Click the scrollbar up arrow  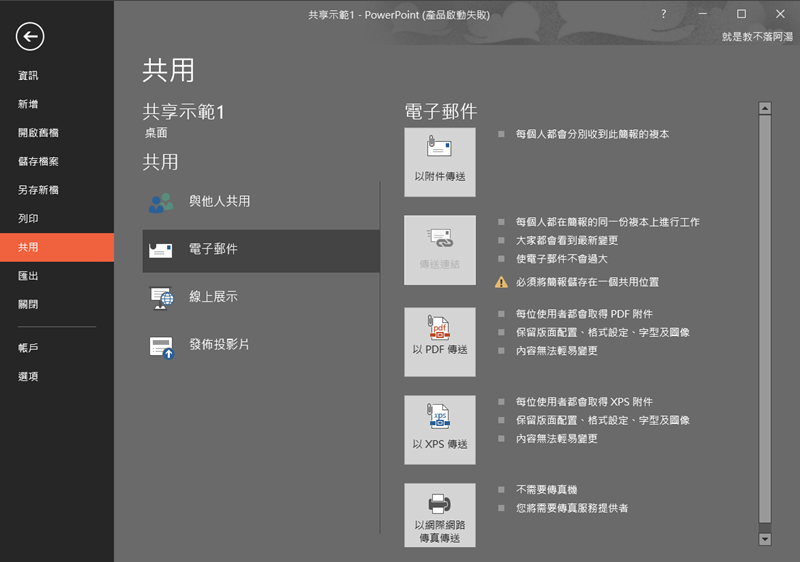[765, 108]
